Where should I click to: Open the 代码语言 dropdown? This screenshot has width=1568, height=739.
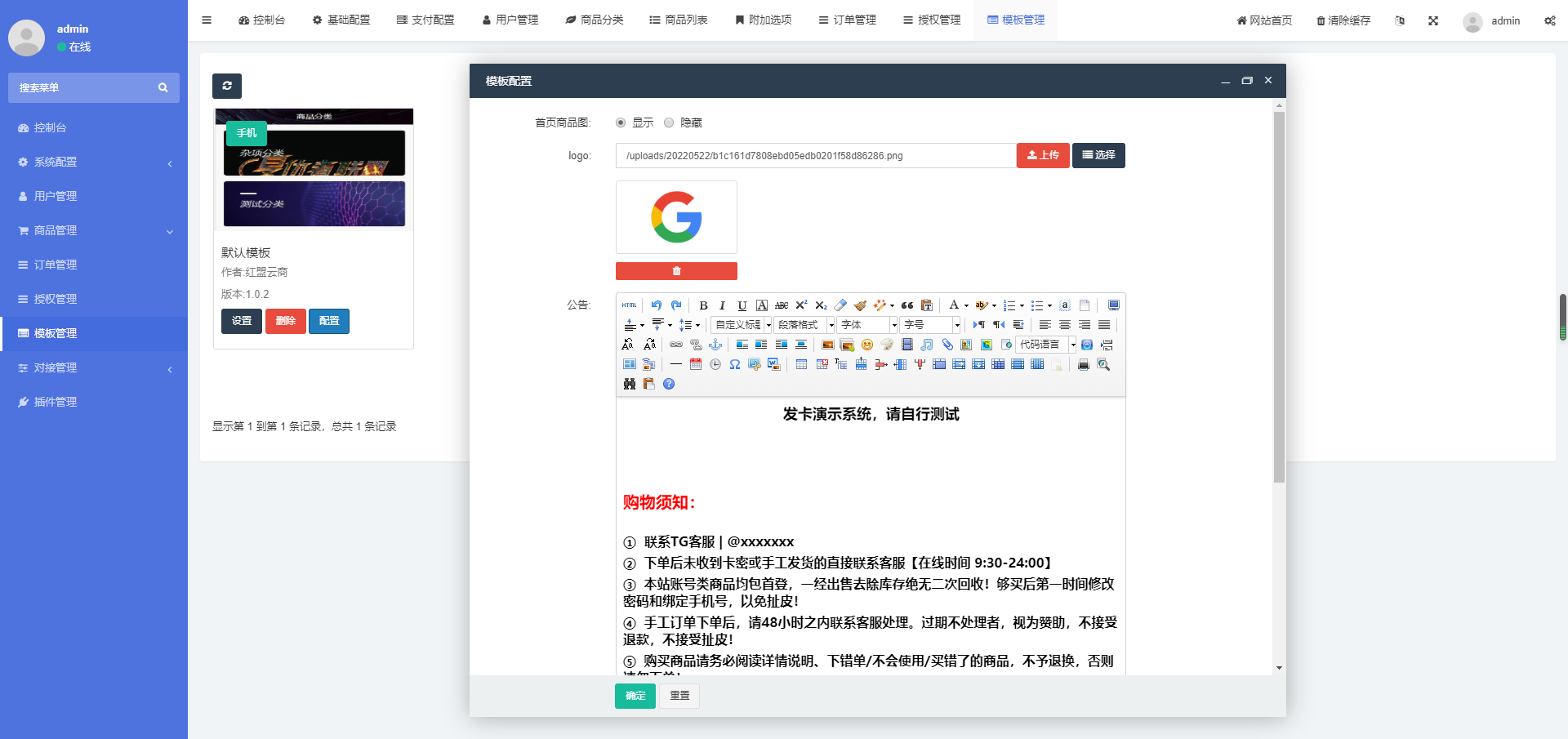coord(1046,345)
